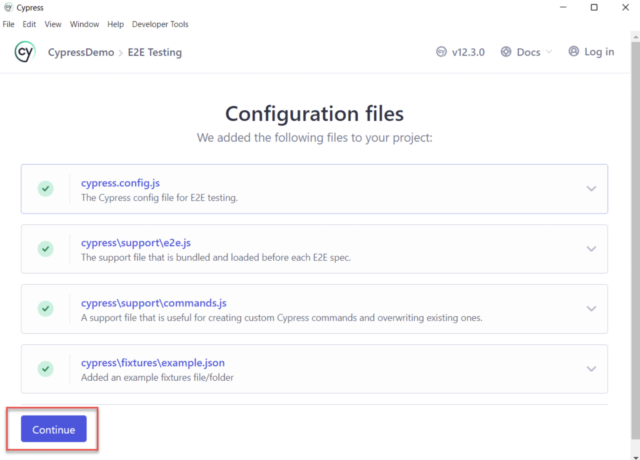
Task: Open the File menu
Action: pyautogui.click(x=9, y=24)
